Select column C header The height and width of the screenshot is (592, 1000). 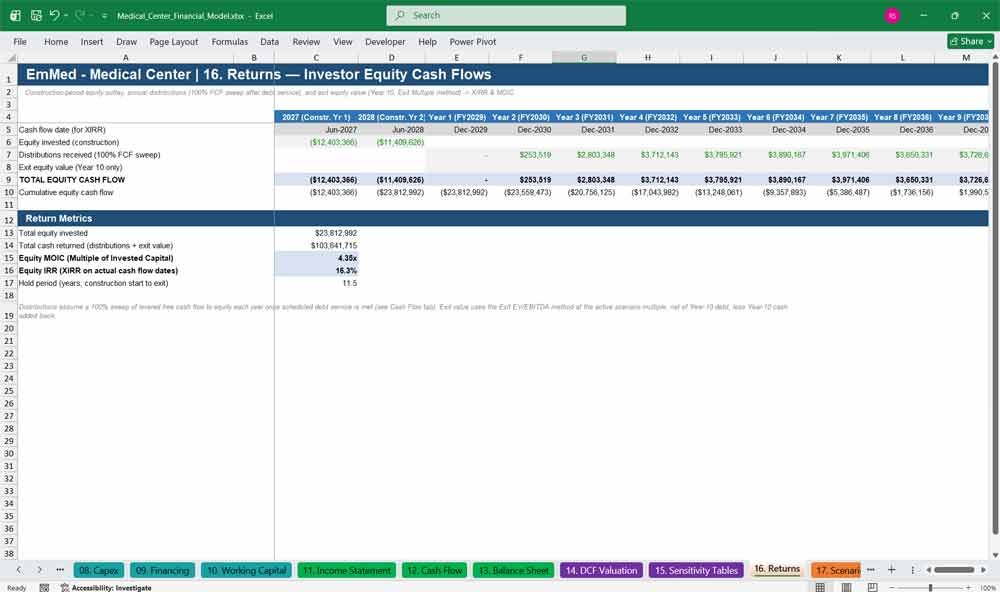pos(316,57)
